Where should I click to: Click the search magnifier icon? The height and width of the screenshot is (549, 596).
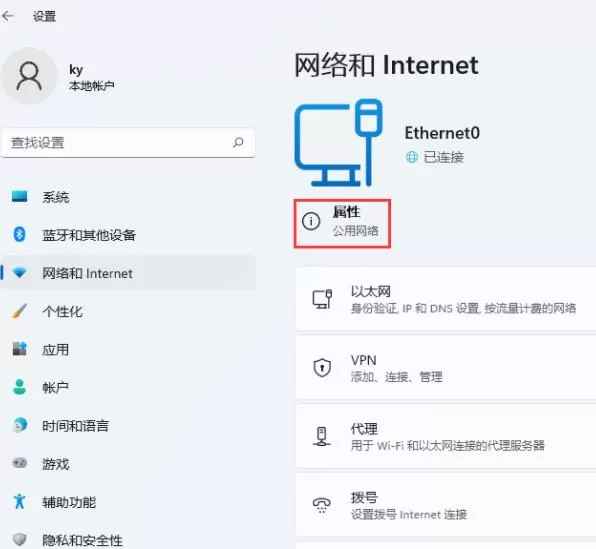[238, 143]
